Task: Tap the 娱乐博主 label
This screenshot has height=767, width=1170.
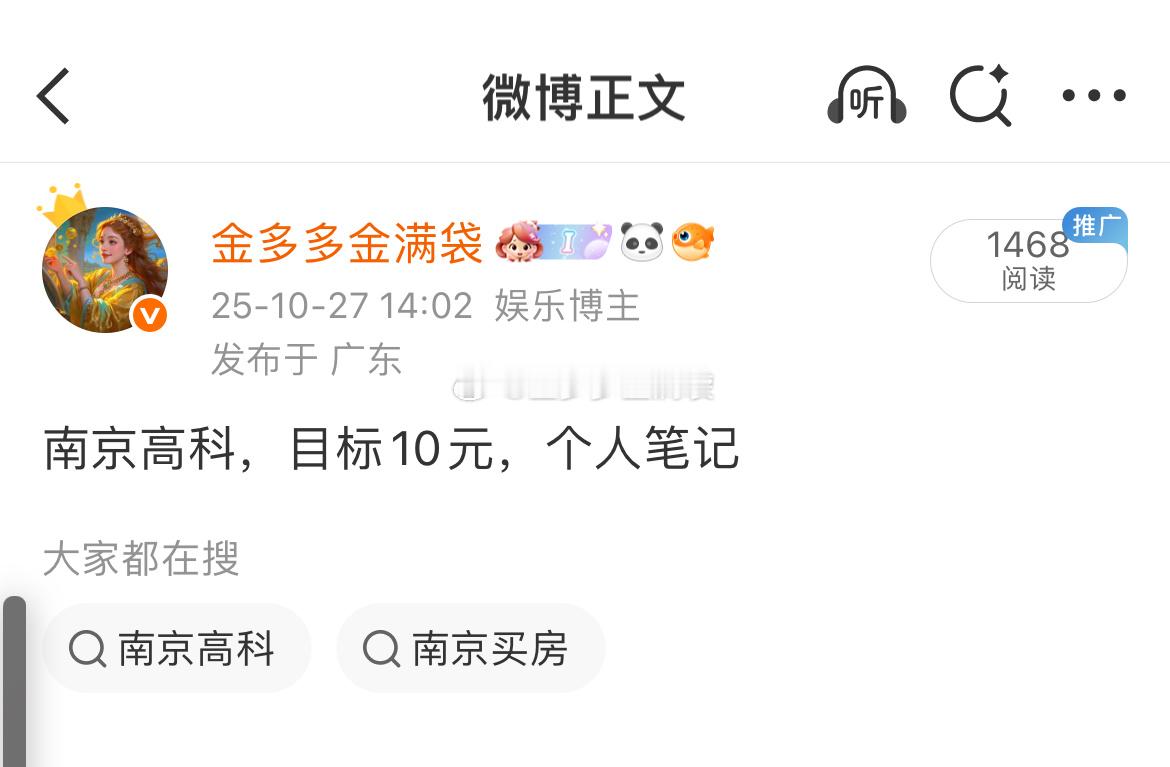Action: [567, 306]
